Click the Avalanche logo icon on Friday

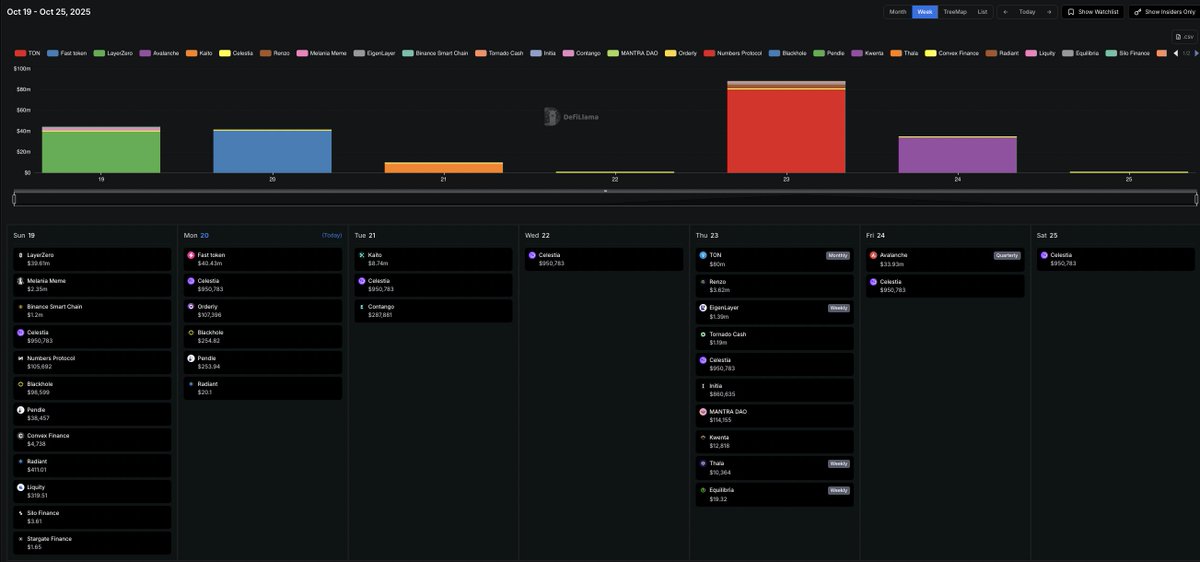pyautogui.click(x=873, y=255)
